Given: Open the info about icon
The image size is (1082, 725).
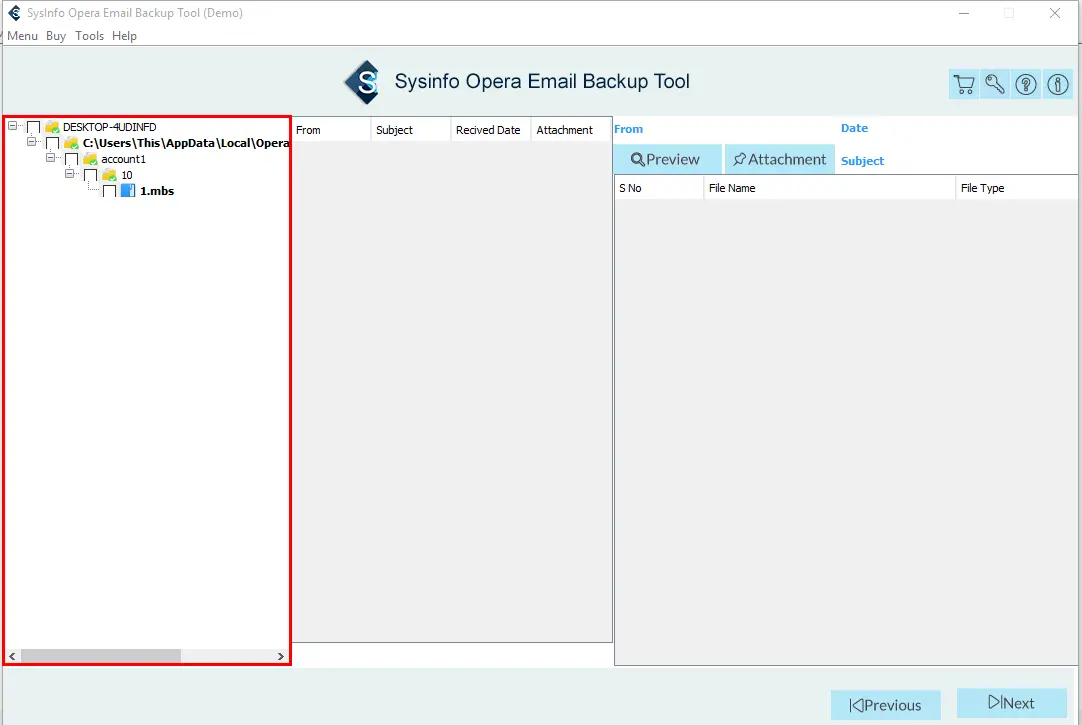Looking at the screenshot, I should [1058, 84].
